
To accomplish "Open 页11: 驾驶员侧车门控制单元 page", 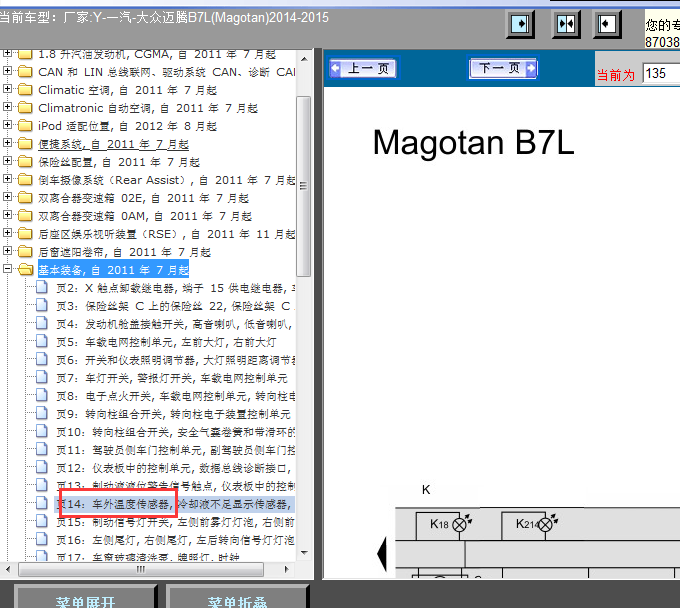I will (x=176, y=451).
